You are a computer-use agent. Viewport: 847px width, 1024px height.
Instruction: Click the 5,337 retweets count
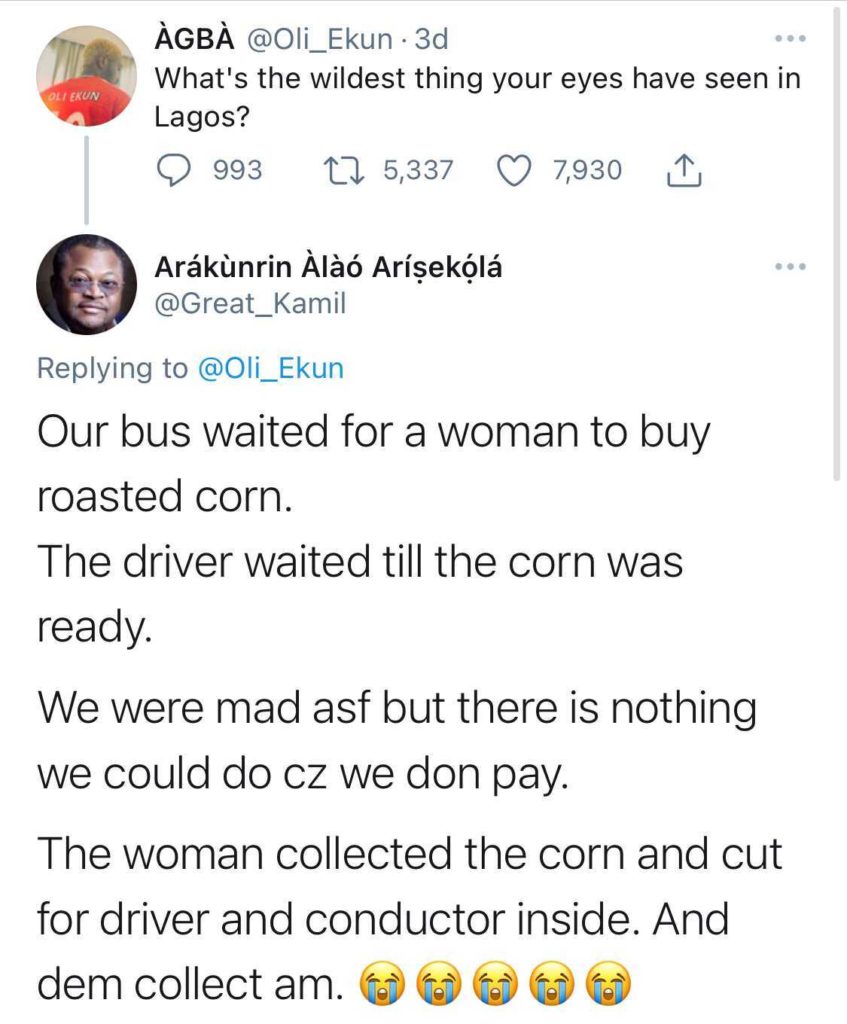(418, 170)
